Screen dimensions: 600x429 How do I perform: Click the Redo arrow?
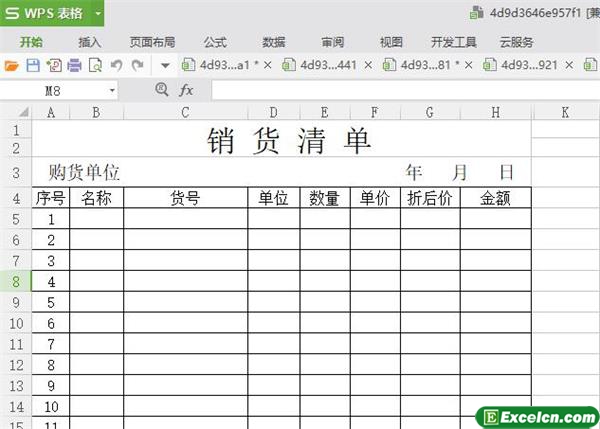[x=137, y=65]
